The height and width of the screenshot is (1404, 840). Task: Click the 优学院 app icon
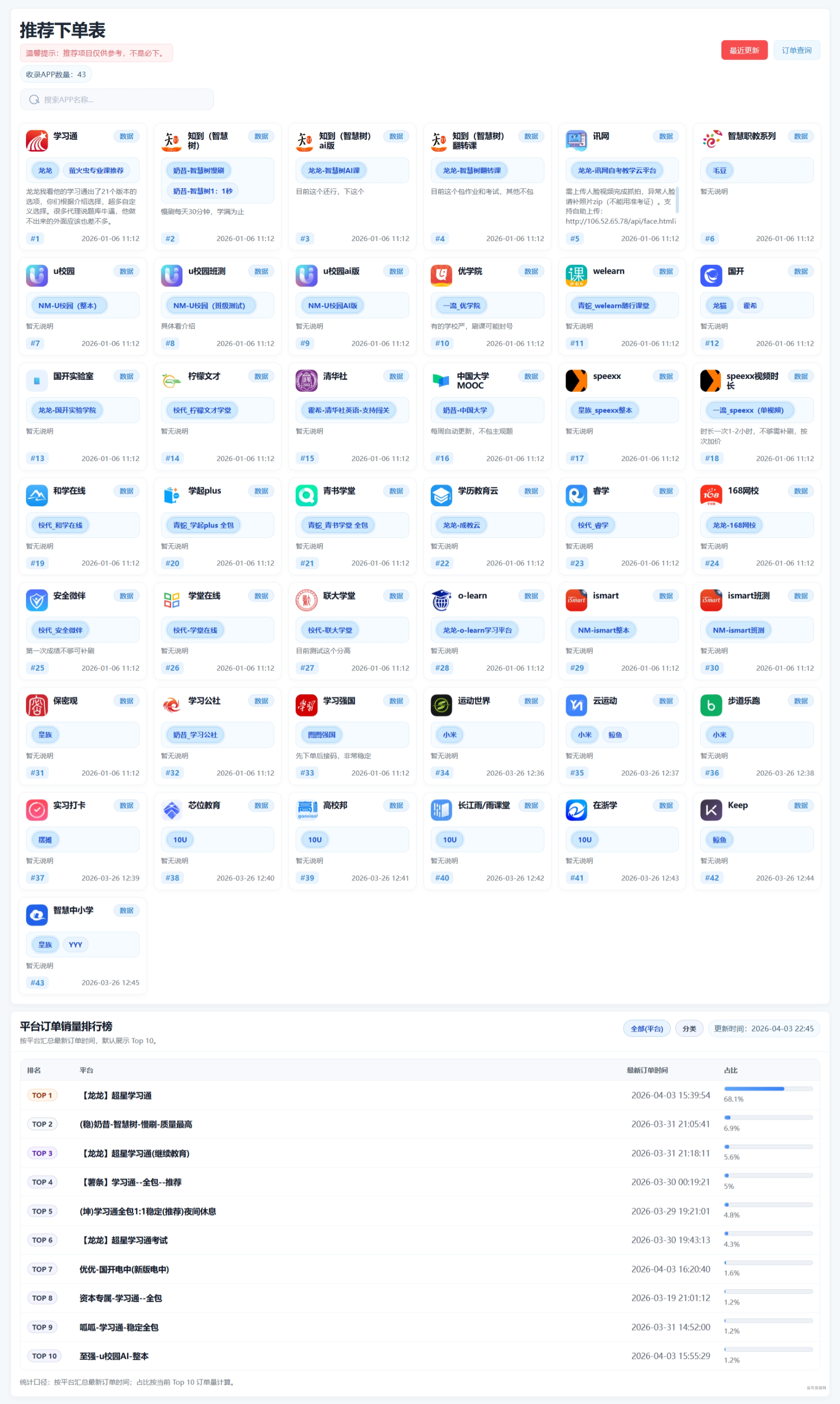coord(441,275)
